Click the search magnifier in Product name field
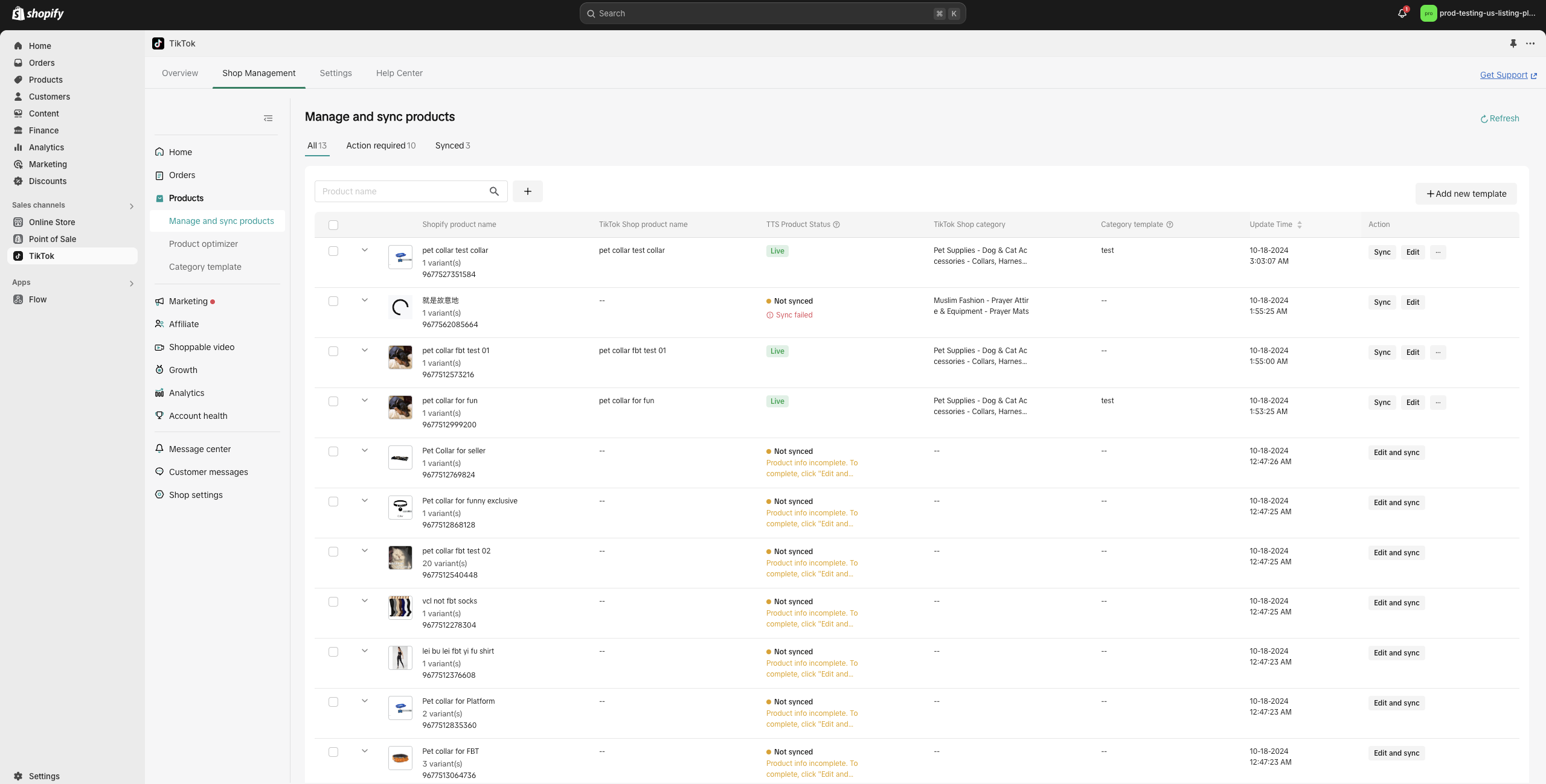 (494, 191)
